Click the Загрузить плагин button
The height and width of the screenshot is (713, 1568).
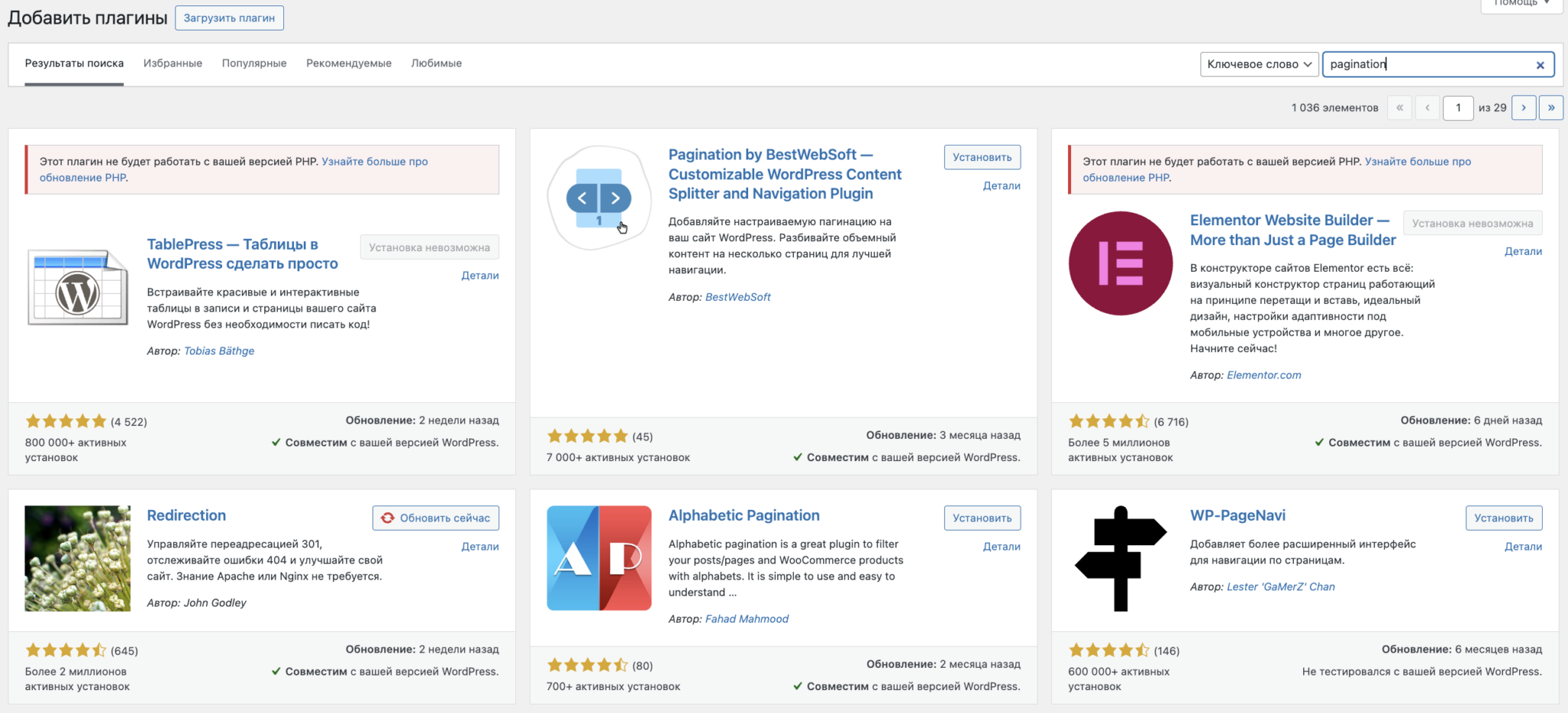point(229,18)
